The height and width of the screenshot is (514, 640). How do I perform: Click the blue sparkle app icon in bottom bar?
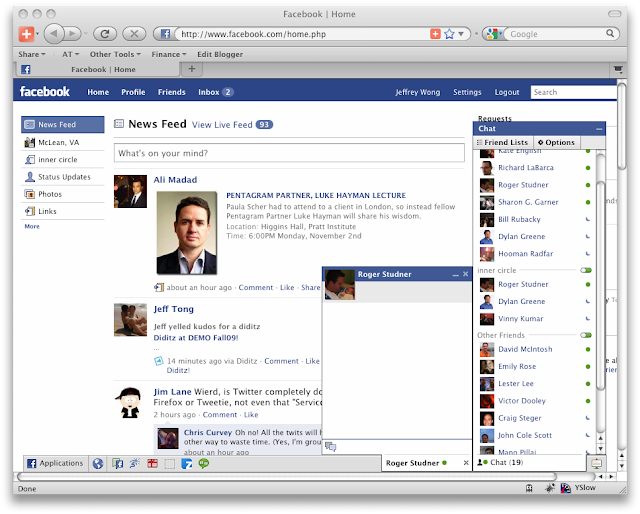[x=135, y=463]
